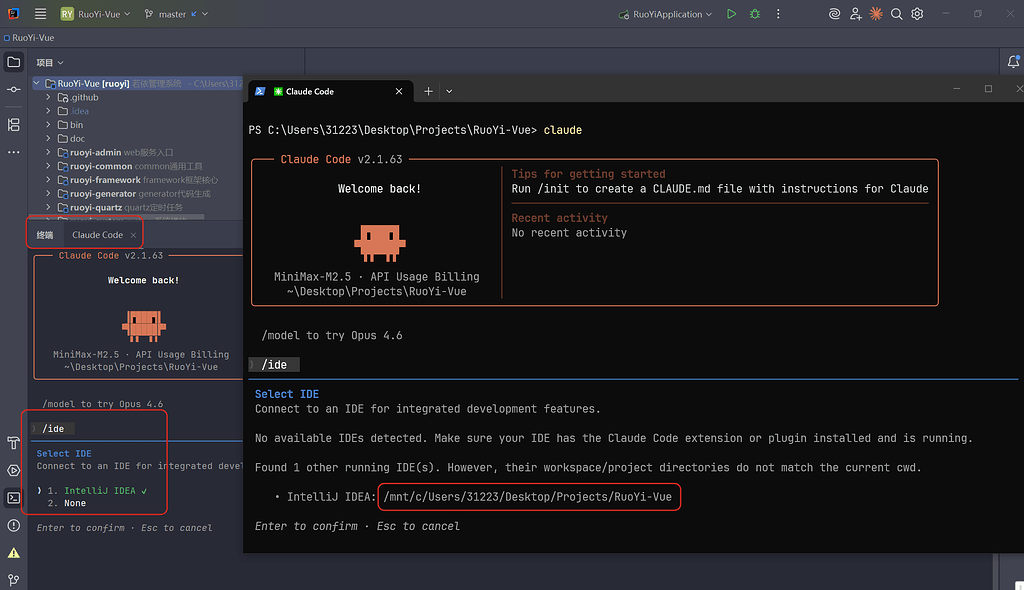Click the 'Recent activity' heading
This screenshot has width=1024, height=590.
point(560,218)
